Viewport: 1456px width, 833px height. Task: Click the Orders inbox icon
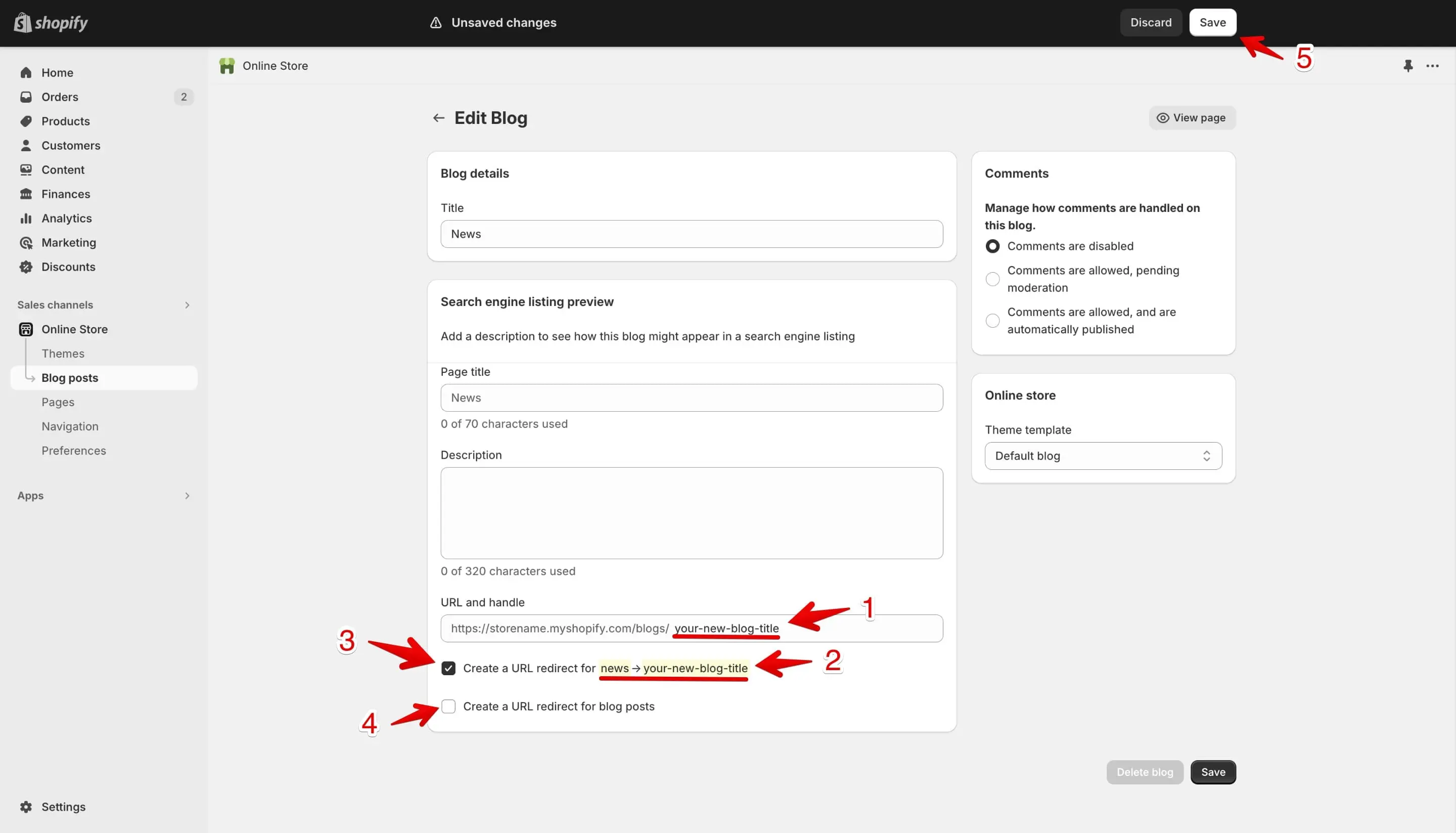pyautogui.click(x=26, y=97)
